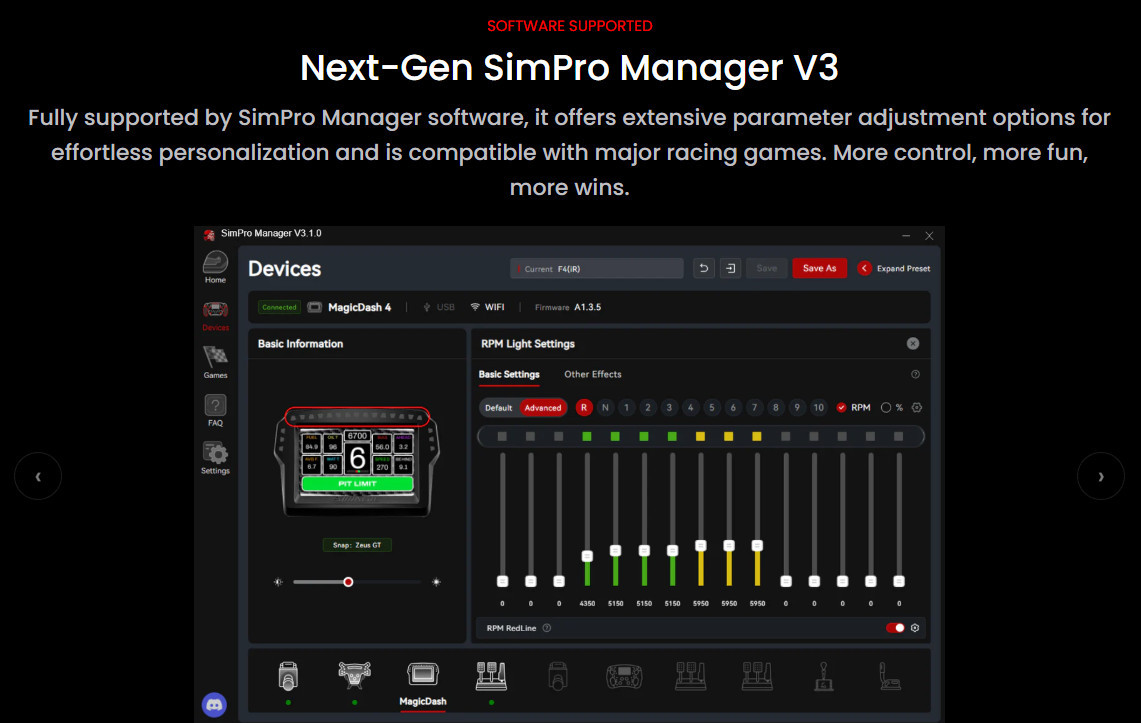1141x723 pixels.
Task: Close the RPM Light Settings panel
Action: point(913,343)
